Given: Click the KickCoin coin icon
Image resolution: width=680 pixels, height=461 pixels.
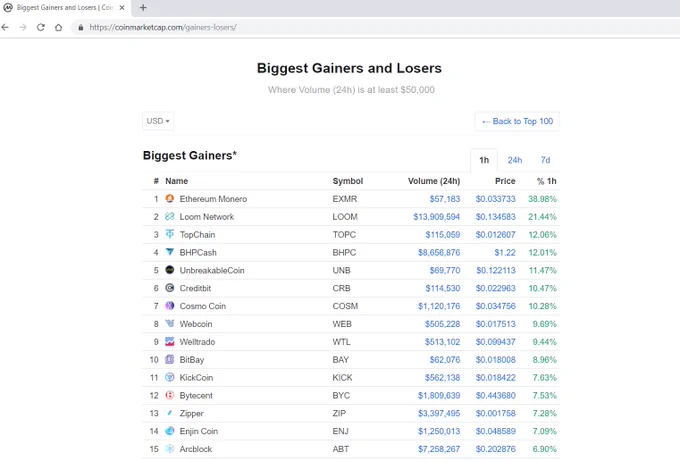Looking at the screenshot, I should (x=170, y=377).
